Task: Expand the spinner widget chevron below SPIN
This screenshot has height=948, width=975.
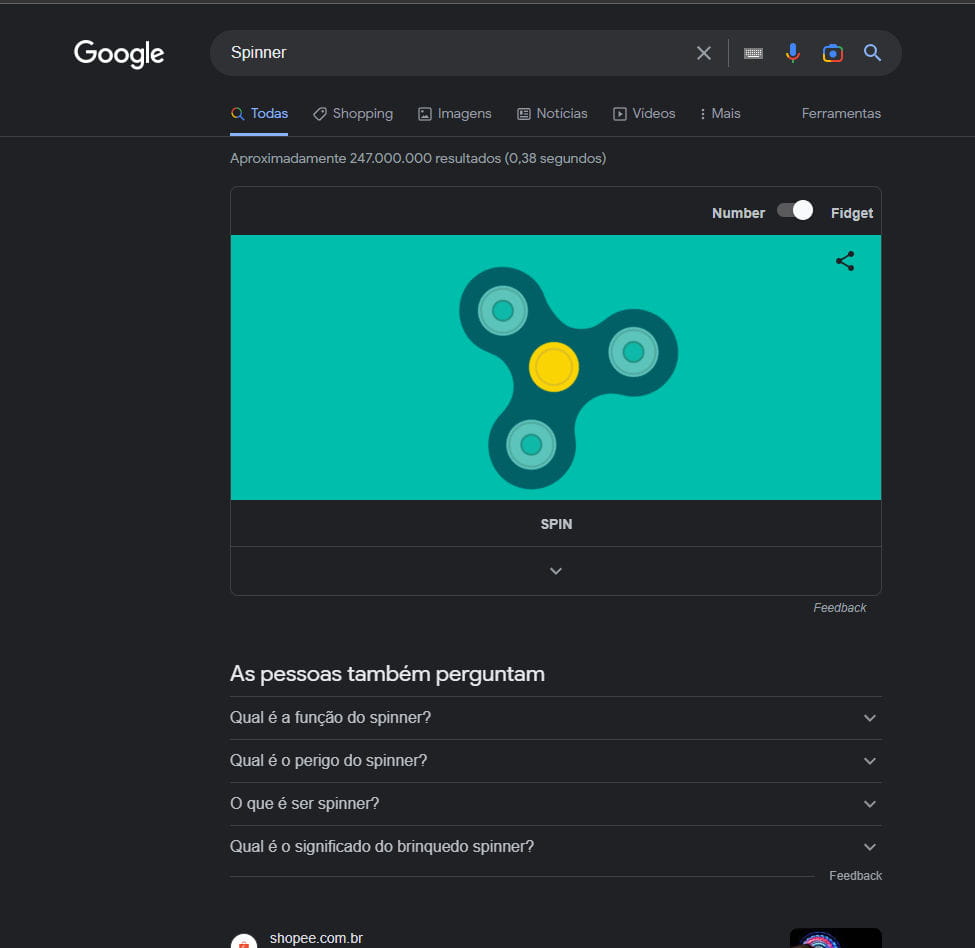Action: pyautogui.click(x=556, y=571)
